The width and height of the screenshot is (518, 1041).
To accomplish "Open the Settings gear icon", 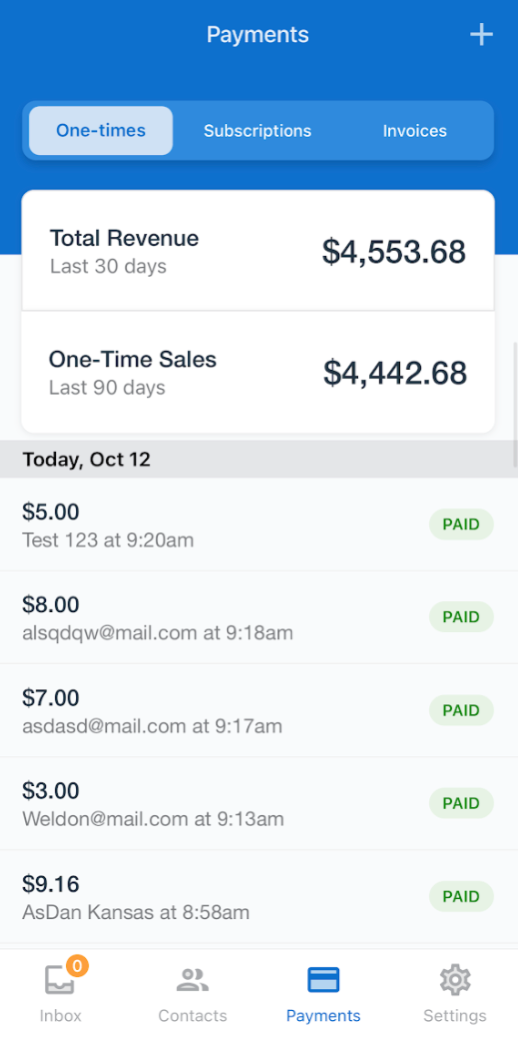I will pyautogui.click(x=455, y=980).
